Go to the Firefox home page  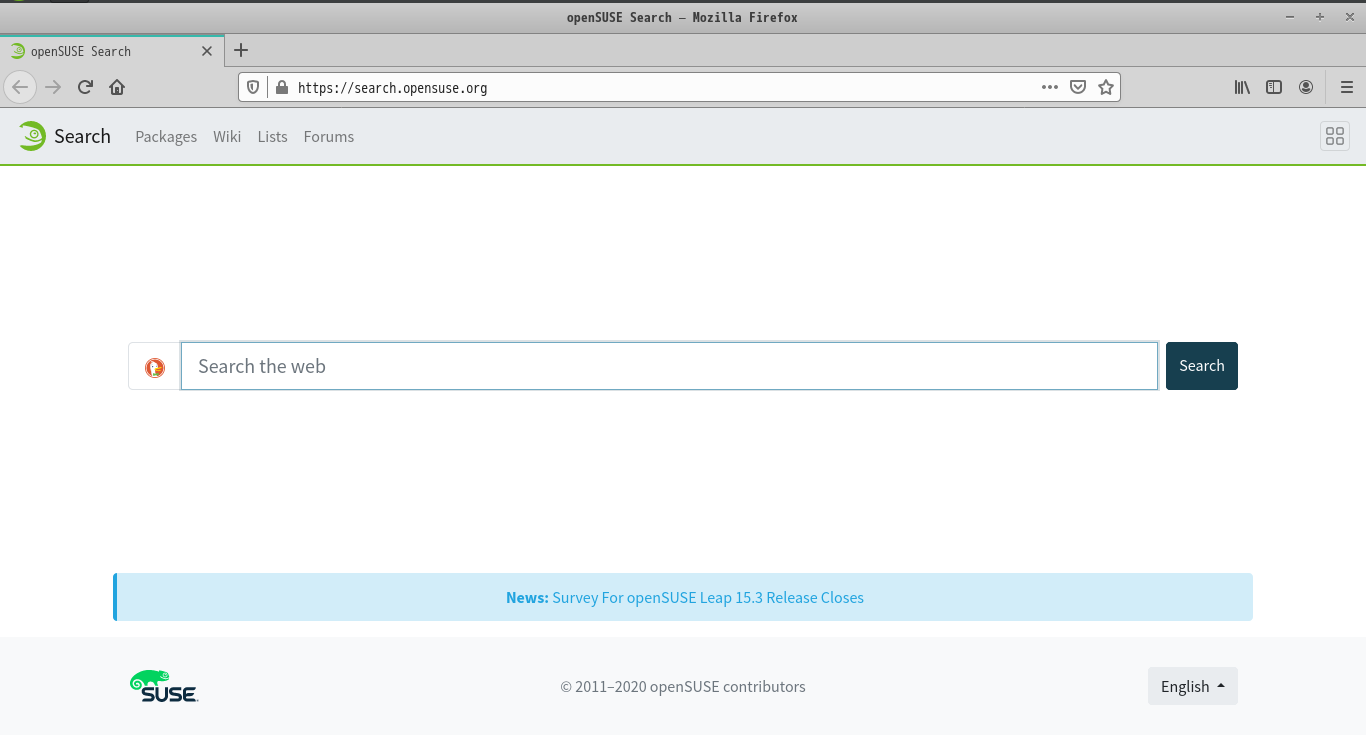coord(117,87)
